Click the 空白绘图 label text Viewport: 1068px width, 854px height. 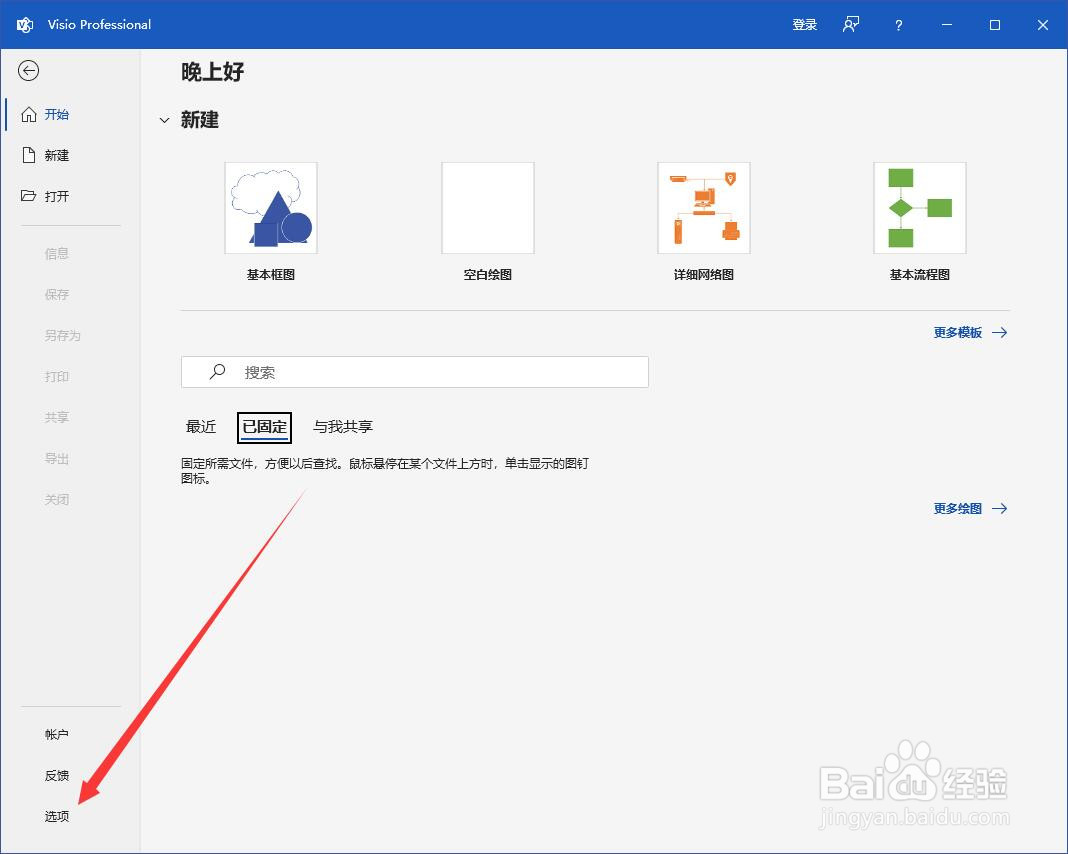(x=488, y=274)
